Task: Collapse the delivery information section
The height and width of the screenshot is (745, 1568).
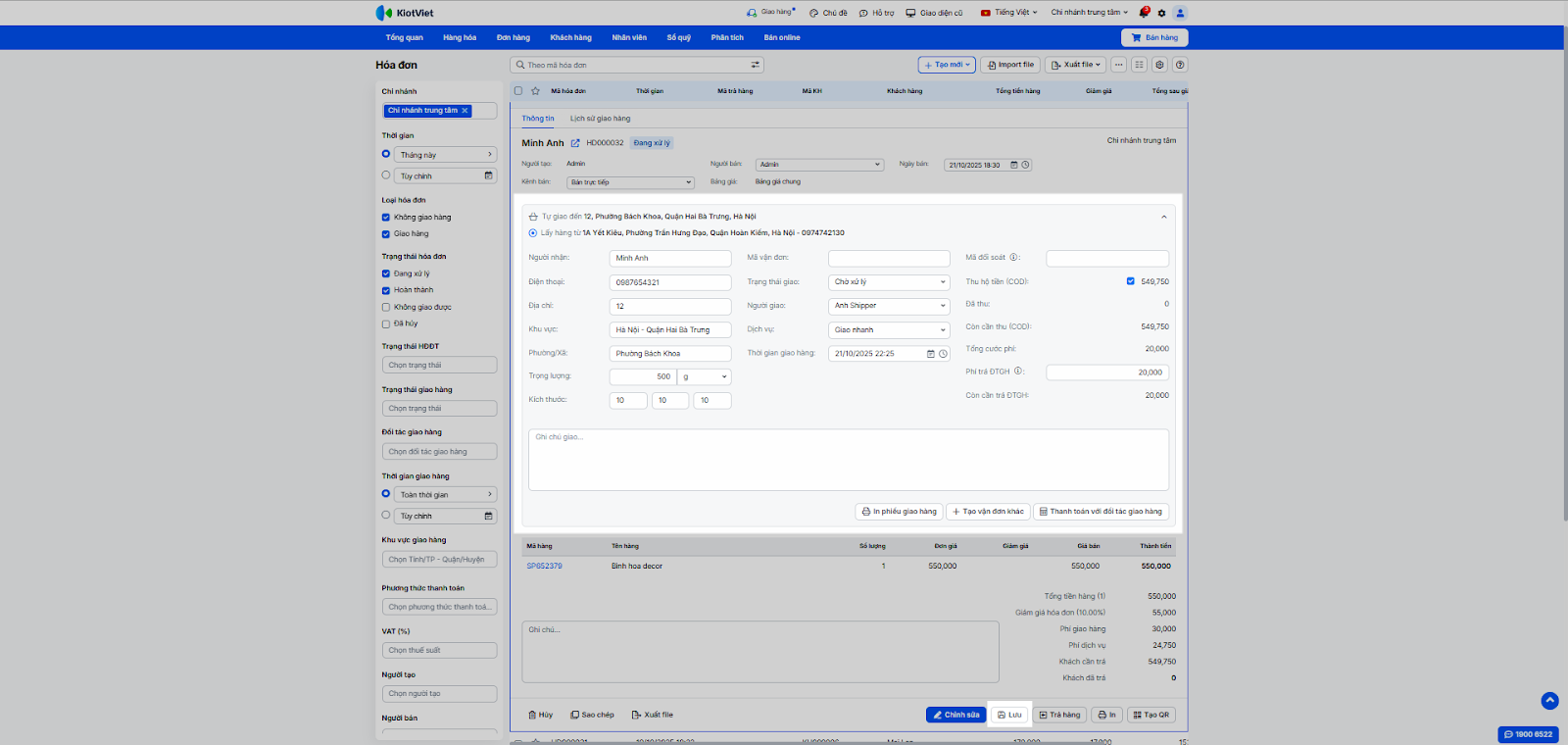Action: coord(1164,217)
